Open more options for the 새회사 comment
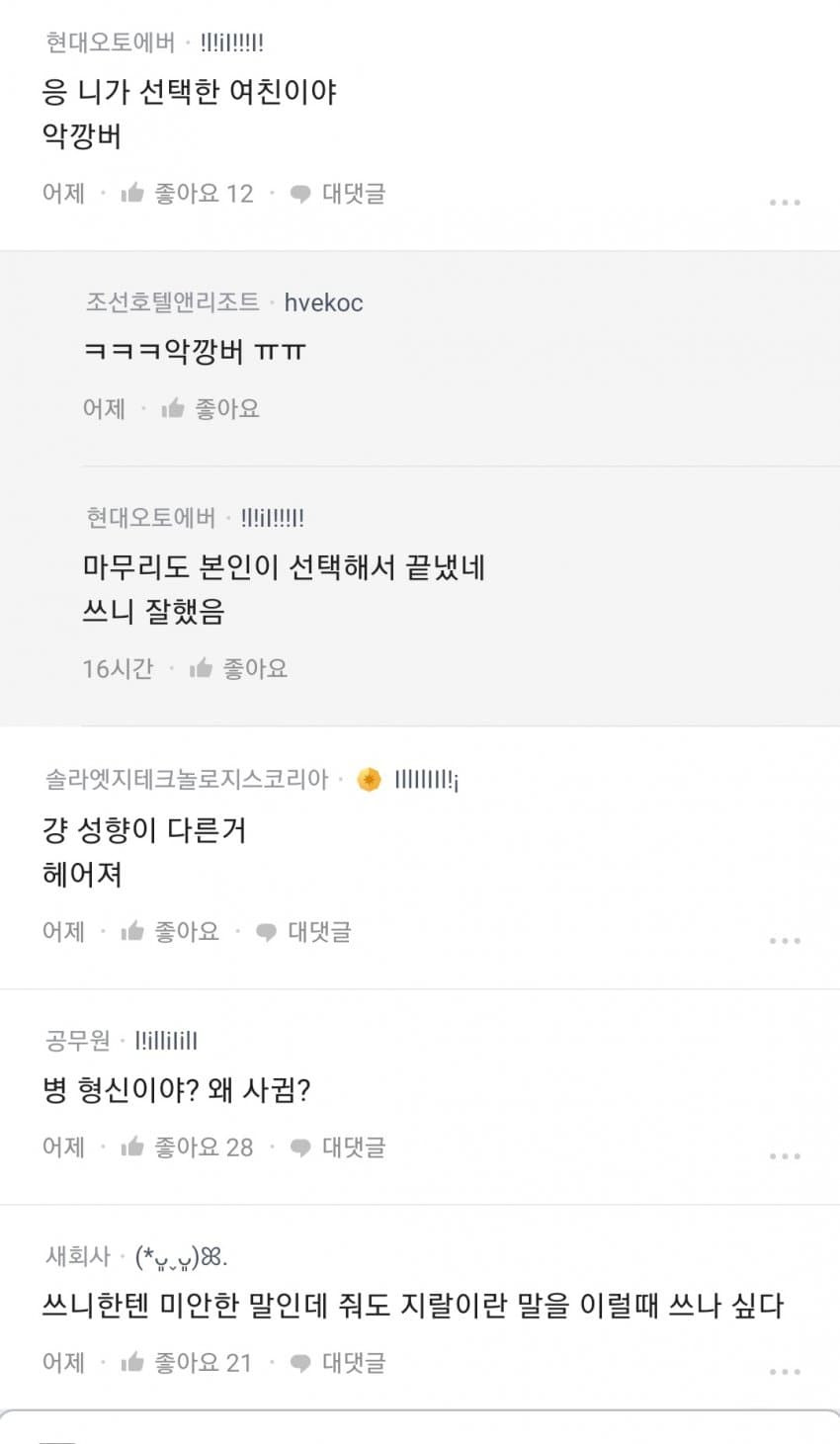This screenshot has width=840, height=1444. coord(785,1371)
